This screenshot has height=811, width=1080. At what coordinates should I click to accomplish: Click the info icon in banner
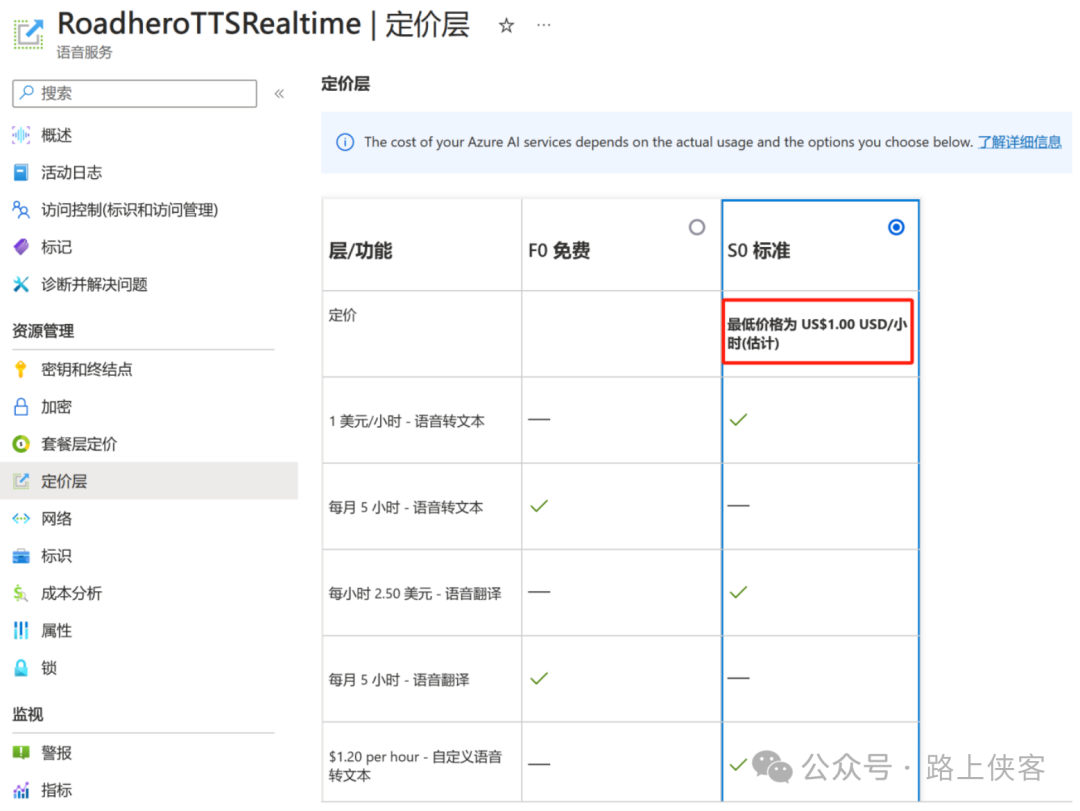tap(345, 143)
